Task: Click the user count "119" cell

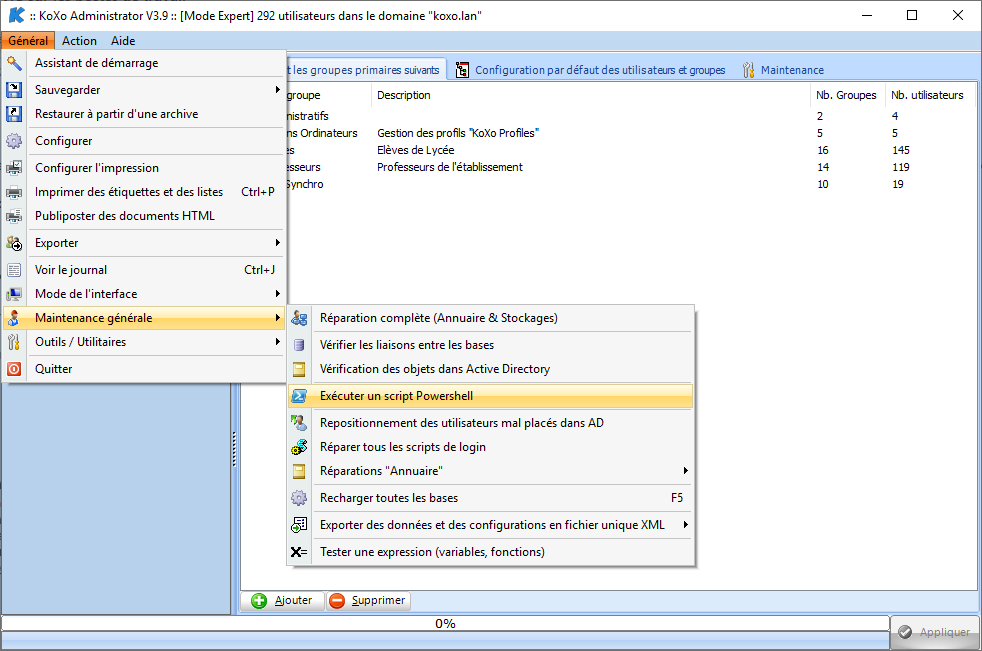Action: coord(901,167)
